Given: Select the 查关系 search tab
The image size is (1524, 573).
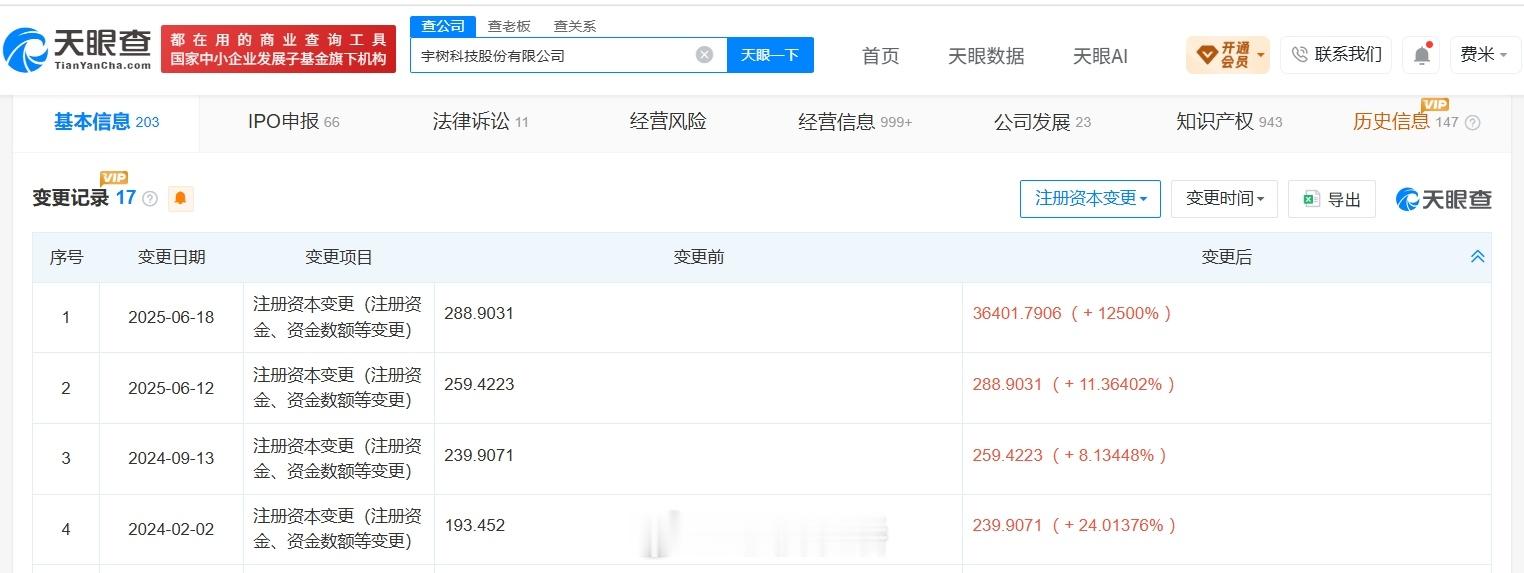Looking at the screenshot, I should pos(574,26).
